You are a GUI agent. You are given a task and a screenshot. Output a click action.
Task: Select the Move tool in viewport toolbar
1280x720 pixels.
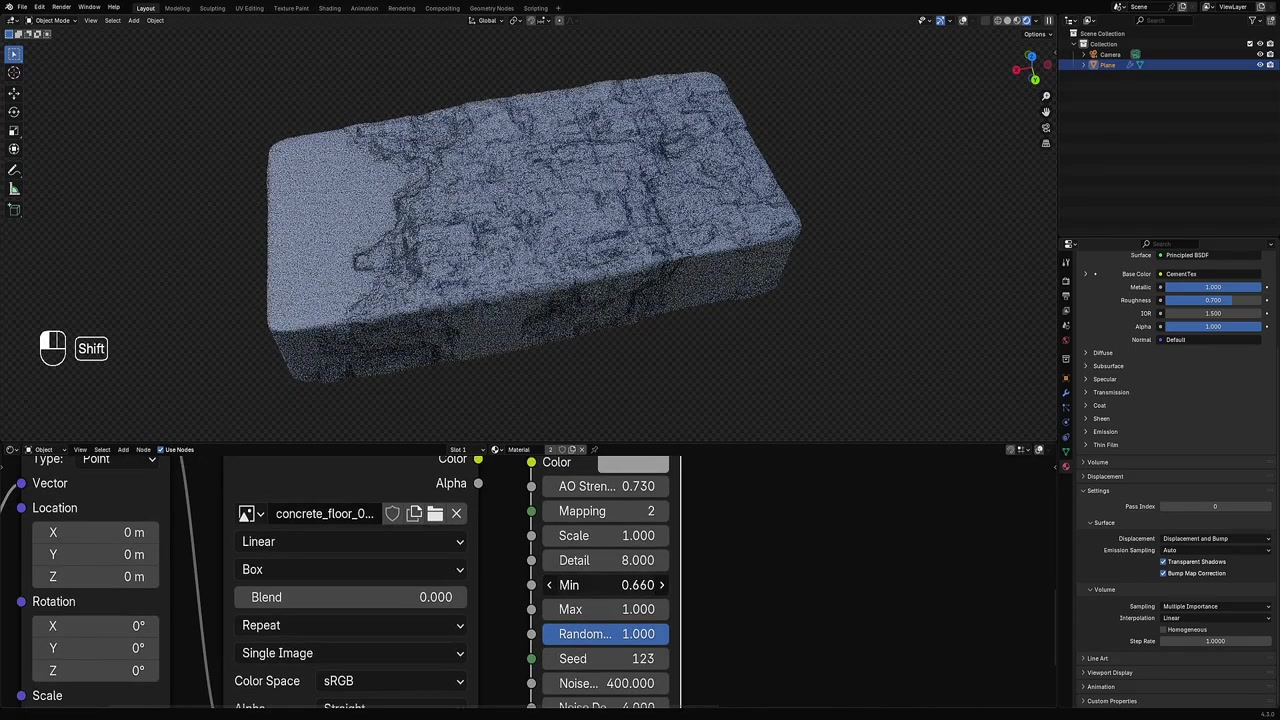tap(14, 93)
